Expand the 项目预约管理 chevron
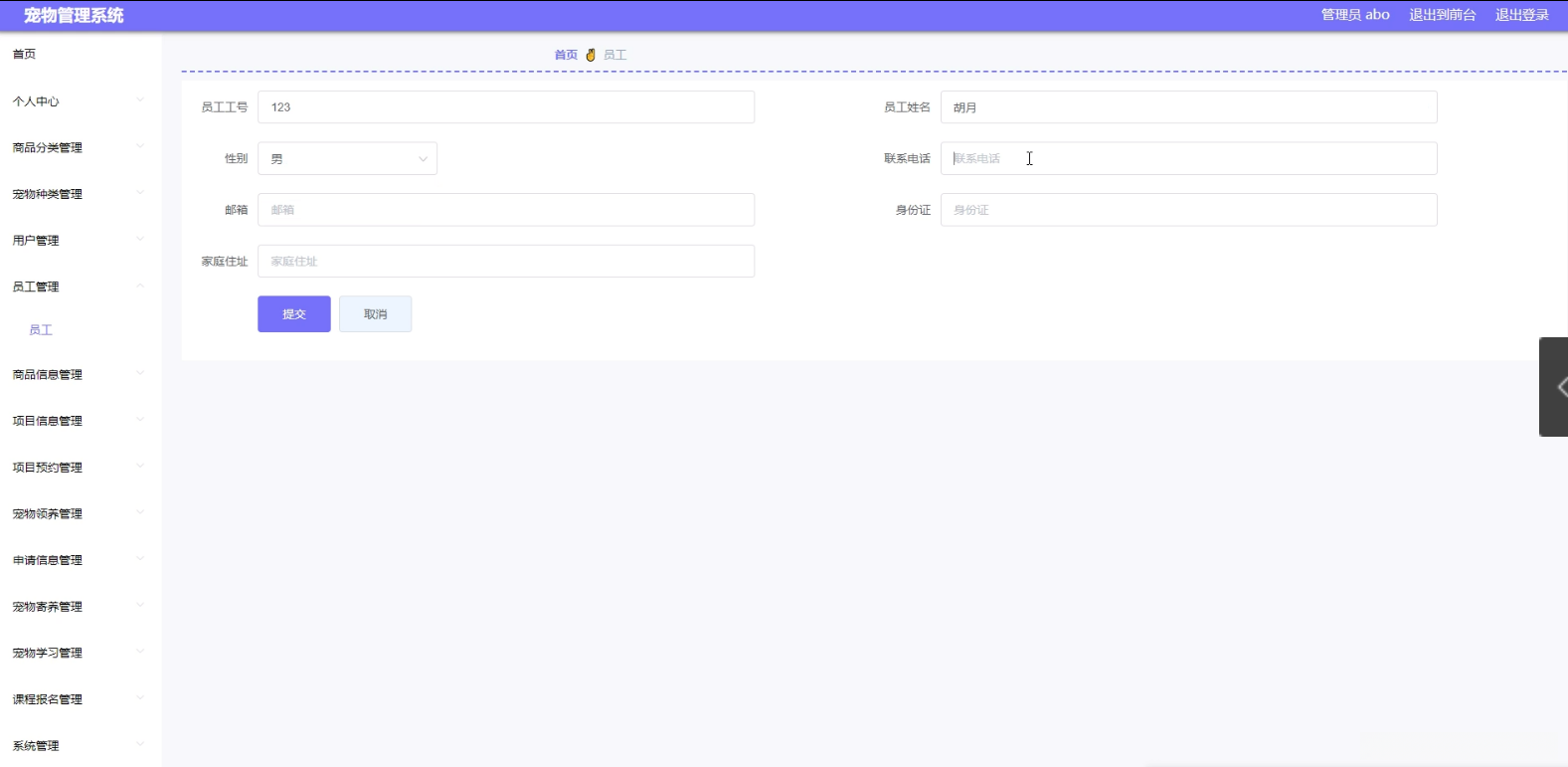The image size is (1568, 767). 140,466
